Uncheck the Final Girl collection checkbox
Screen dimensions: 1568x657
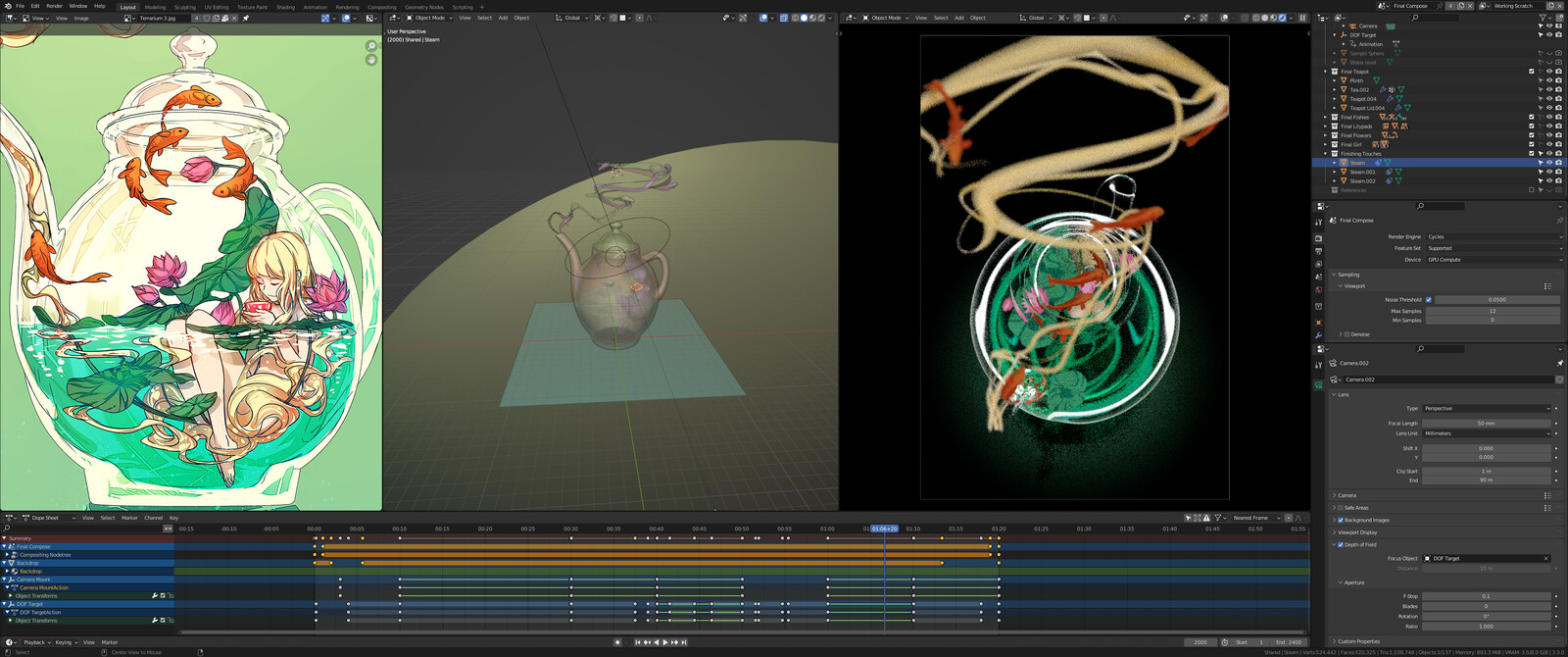tap(1532, 145)
